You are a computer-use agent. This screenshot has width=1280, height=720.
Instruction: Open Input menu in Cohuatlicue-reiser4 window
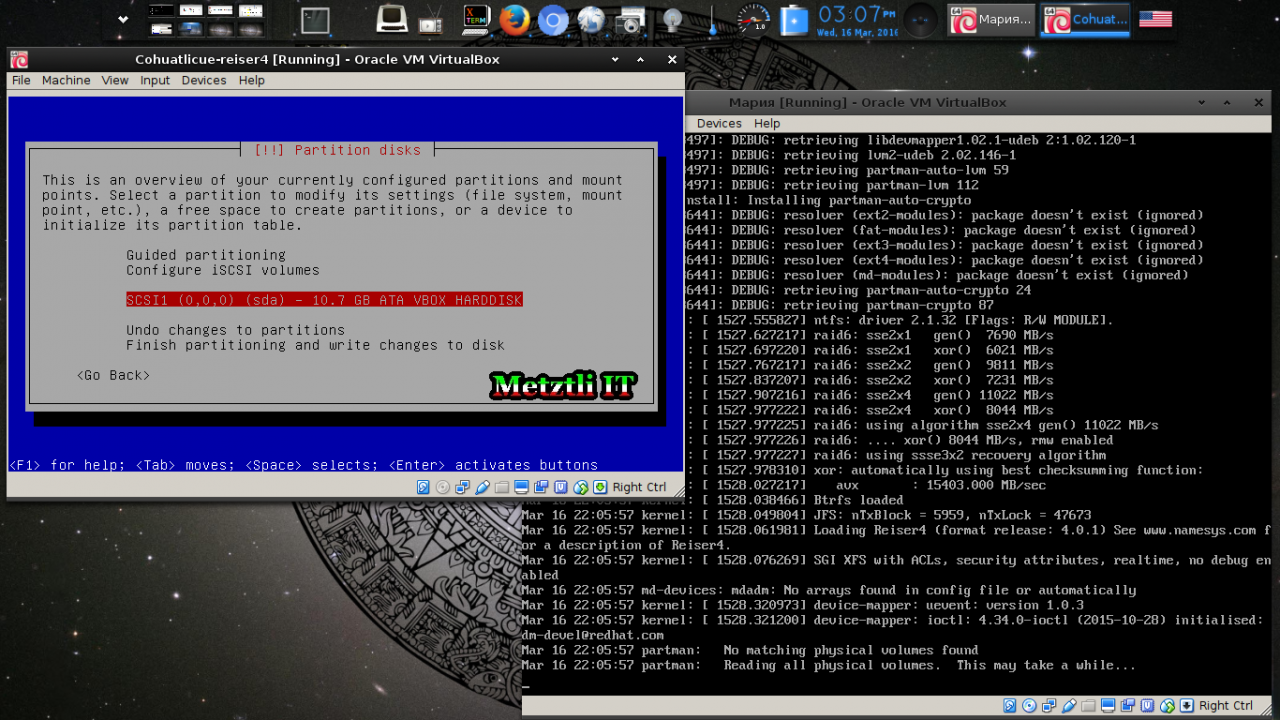coord(155,81)
